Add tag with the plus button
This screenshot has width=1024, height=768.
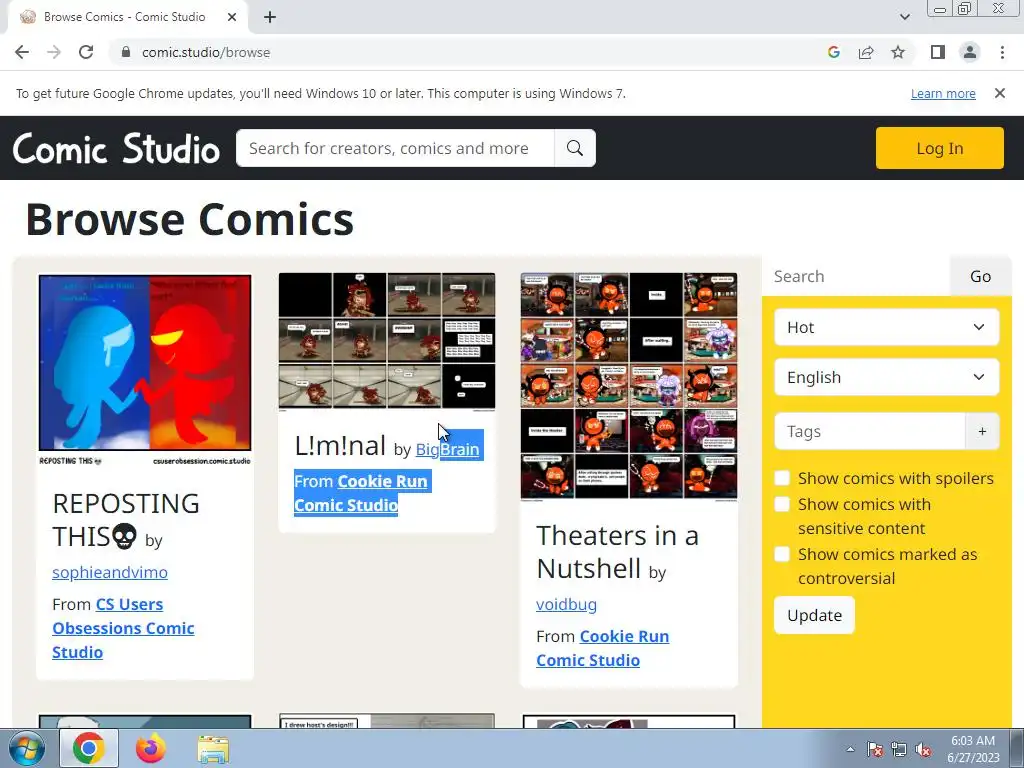click(982, 431)
